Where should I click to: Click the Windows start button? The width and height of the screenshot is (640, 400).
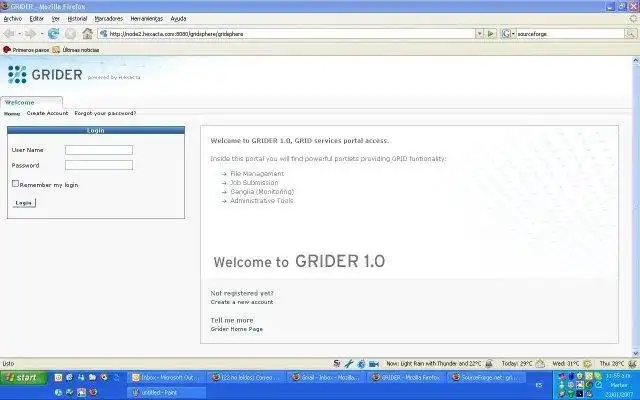point(24,378)
